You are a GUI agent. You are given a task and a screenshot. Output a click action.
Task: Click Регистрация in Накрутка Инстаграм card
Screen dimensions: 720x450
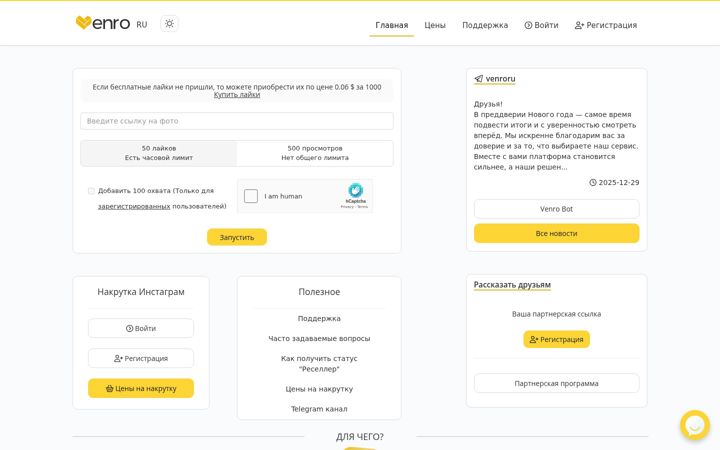(x=141, y=358)
